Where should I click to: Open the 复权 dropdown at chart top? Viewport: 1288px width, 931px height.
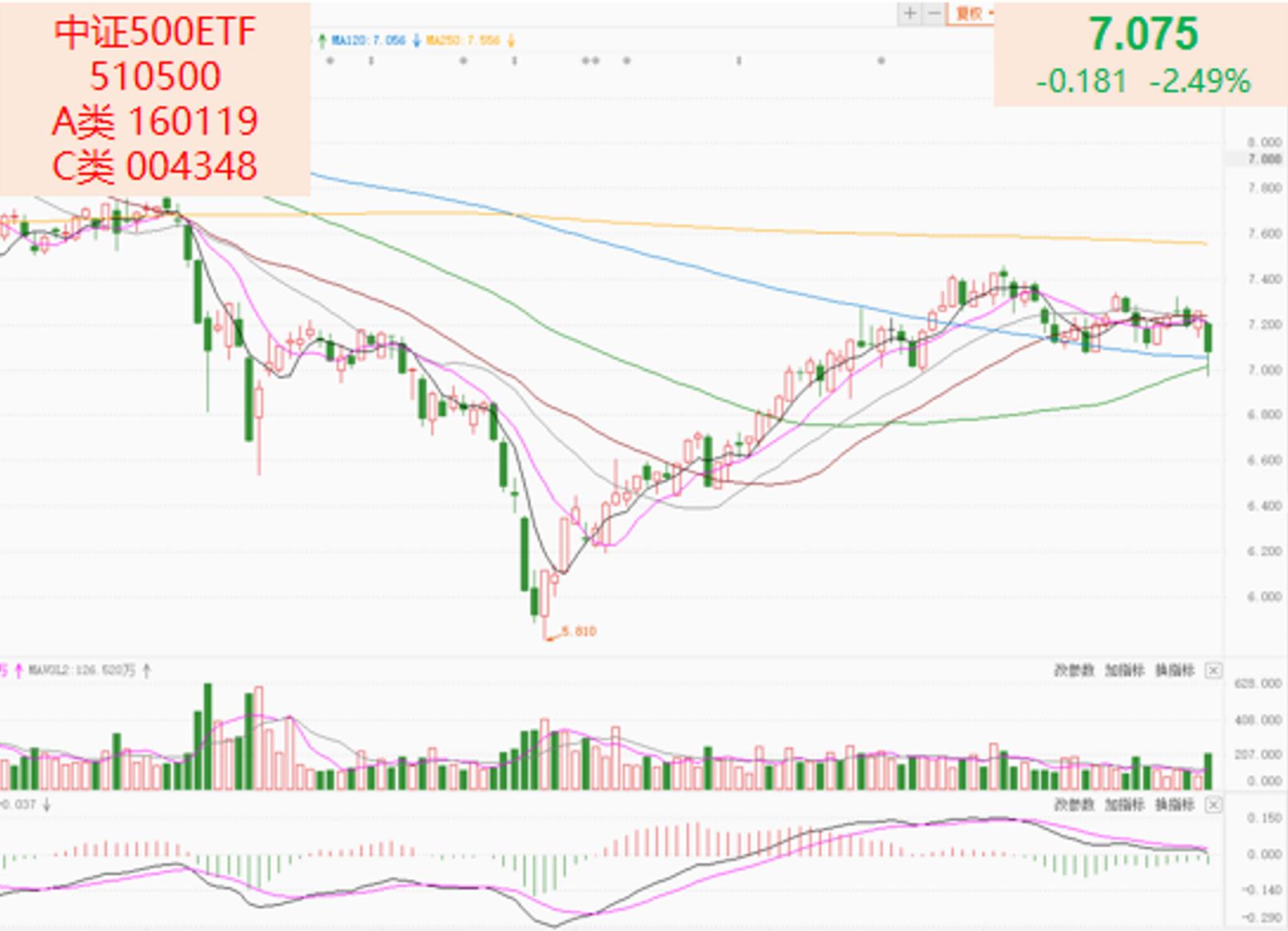971,14
